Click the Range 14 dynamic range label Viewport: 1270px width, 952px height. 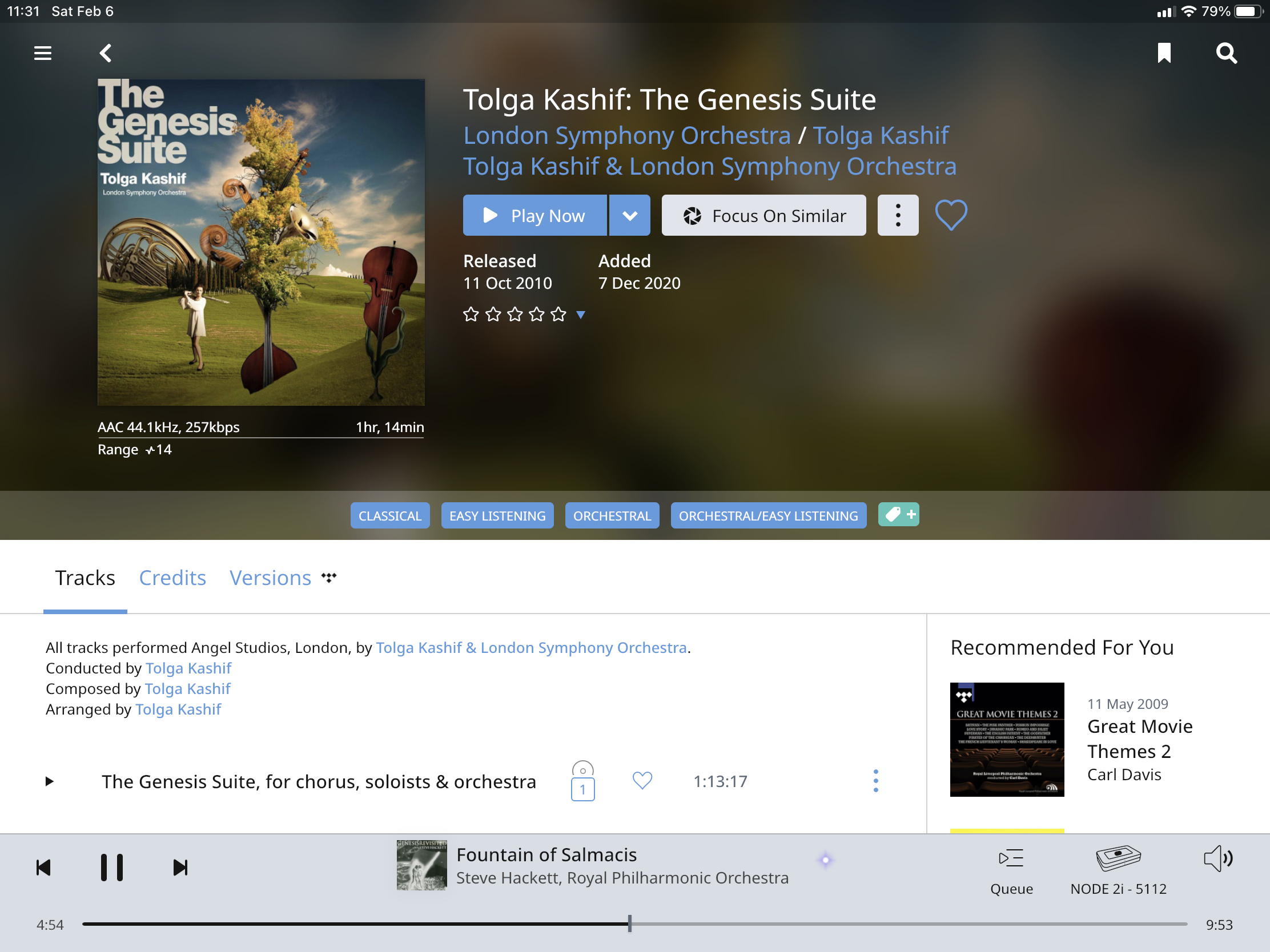(x=134, y=449)
